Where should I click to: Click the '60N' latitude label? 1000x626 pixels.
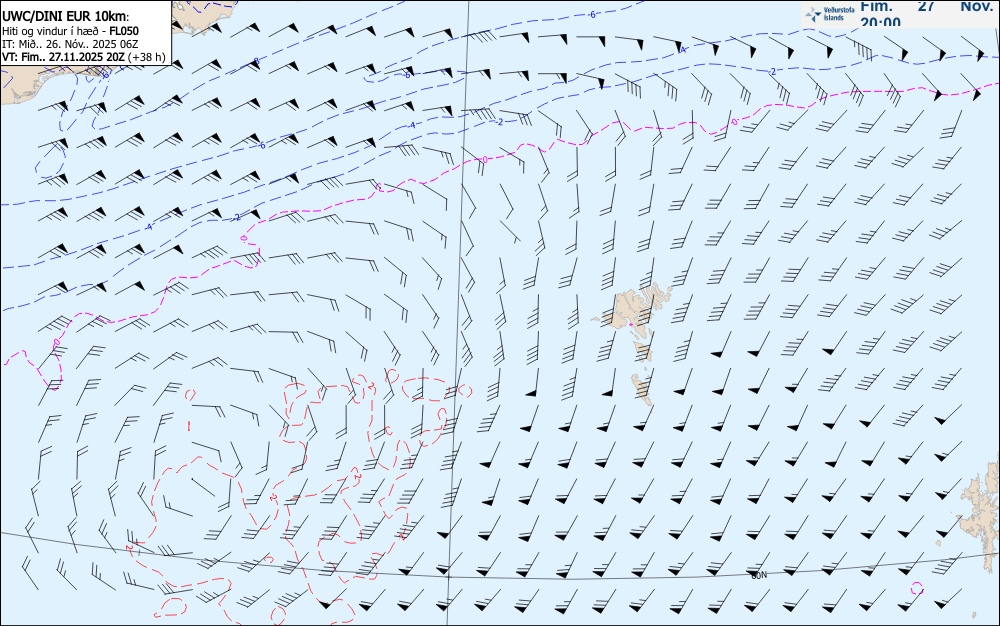coord(759,576)
